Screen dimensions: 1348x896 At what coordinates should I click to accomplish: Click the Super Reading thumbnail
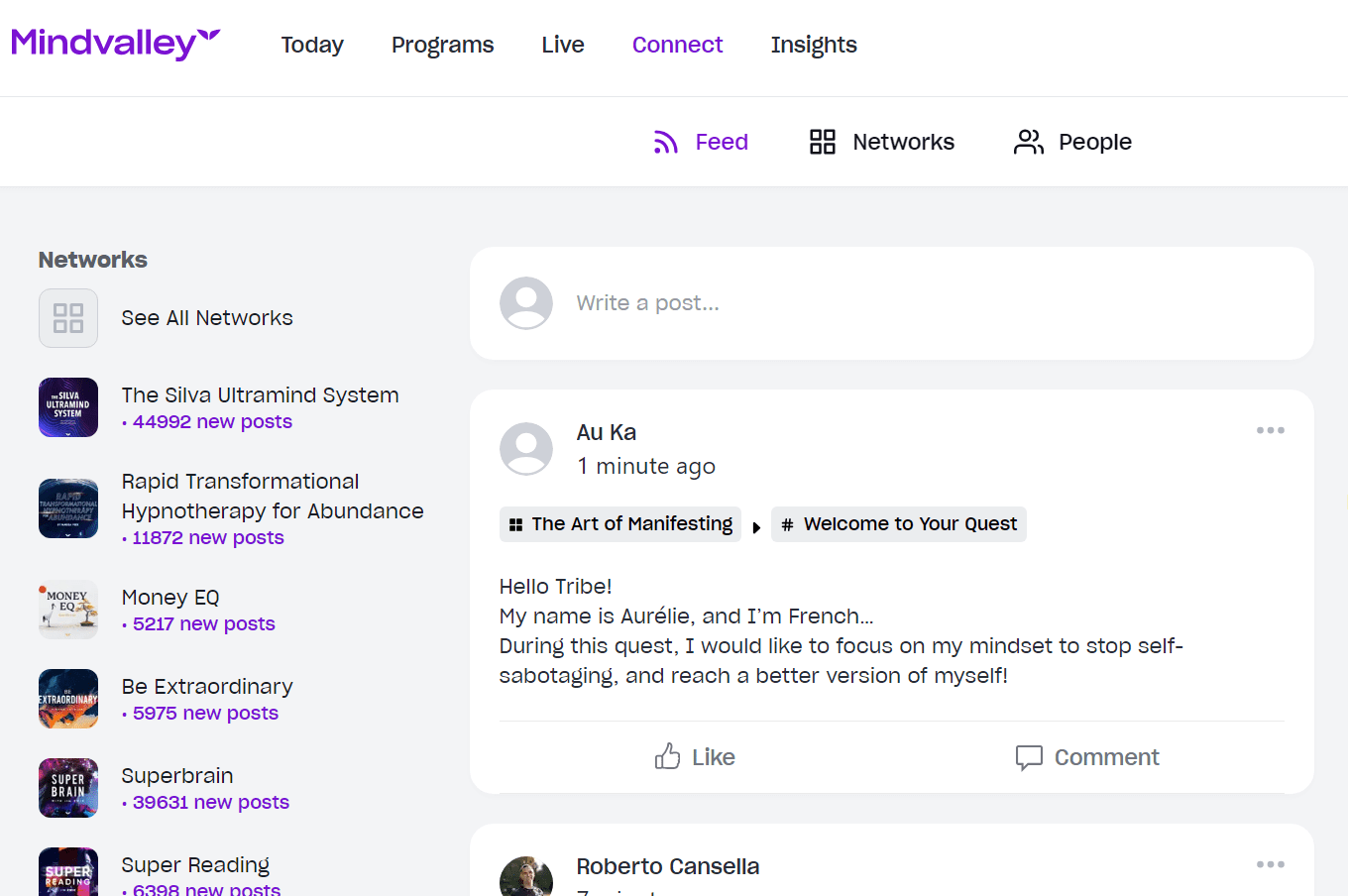click(x=68, y=872)
